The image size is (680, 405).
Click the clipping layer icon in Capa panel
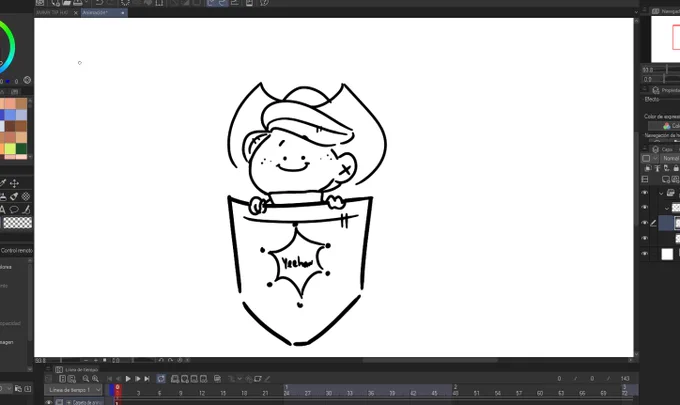(x=648, y=168)
